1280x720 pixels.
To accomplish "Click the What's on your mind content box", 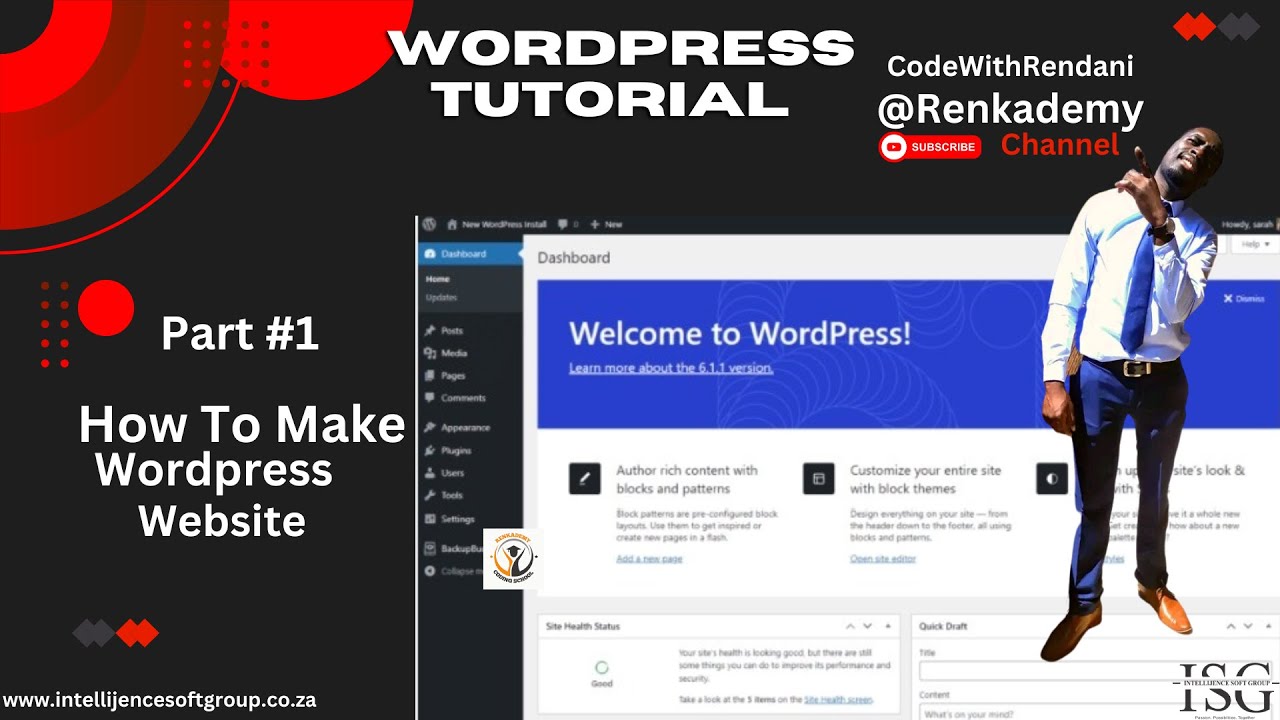I will point(1098,713).
